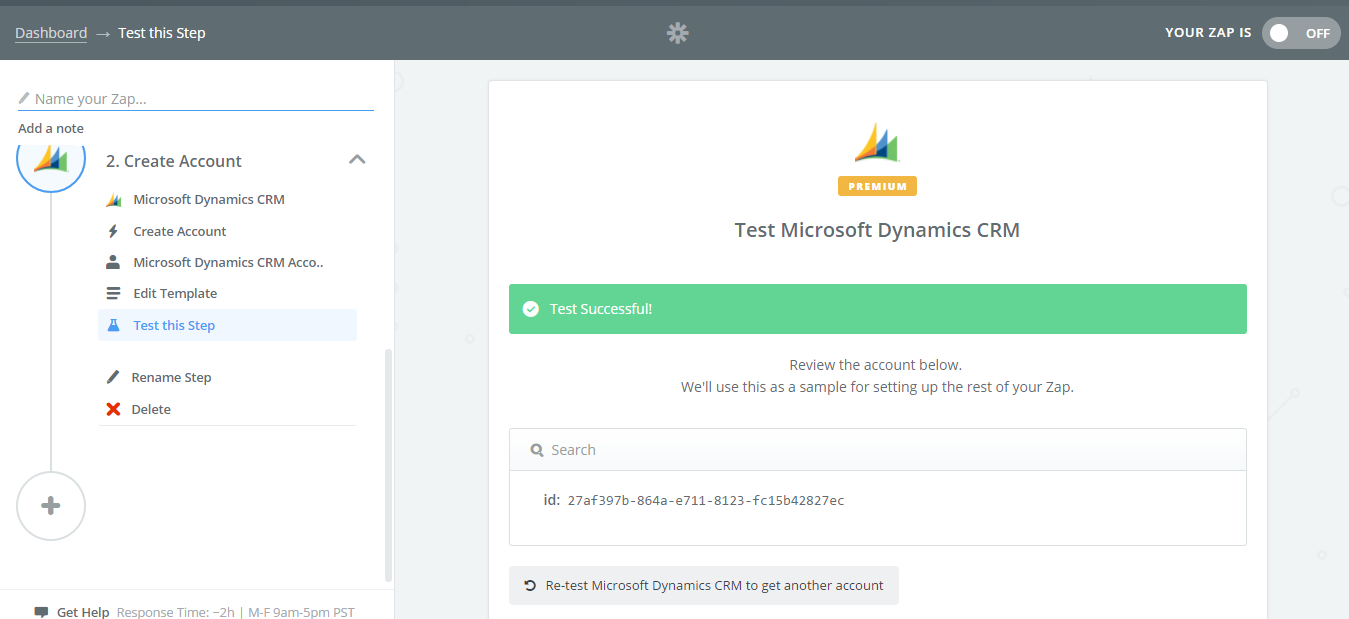The height and width of the screenshot is (619, 1349).
Task: Go back to the Dashboard link
Action: coord(51,33)
